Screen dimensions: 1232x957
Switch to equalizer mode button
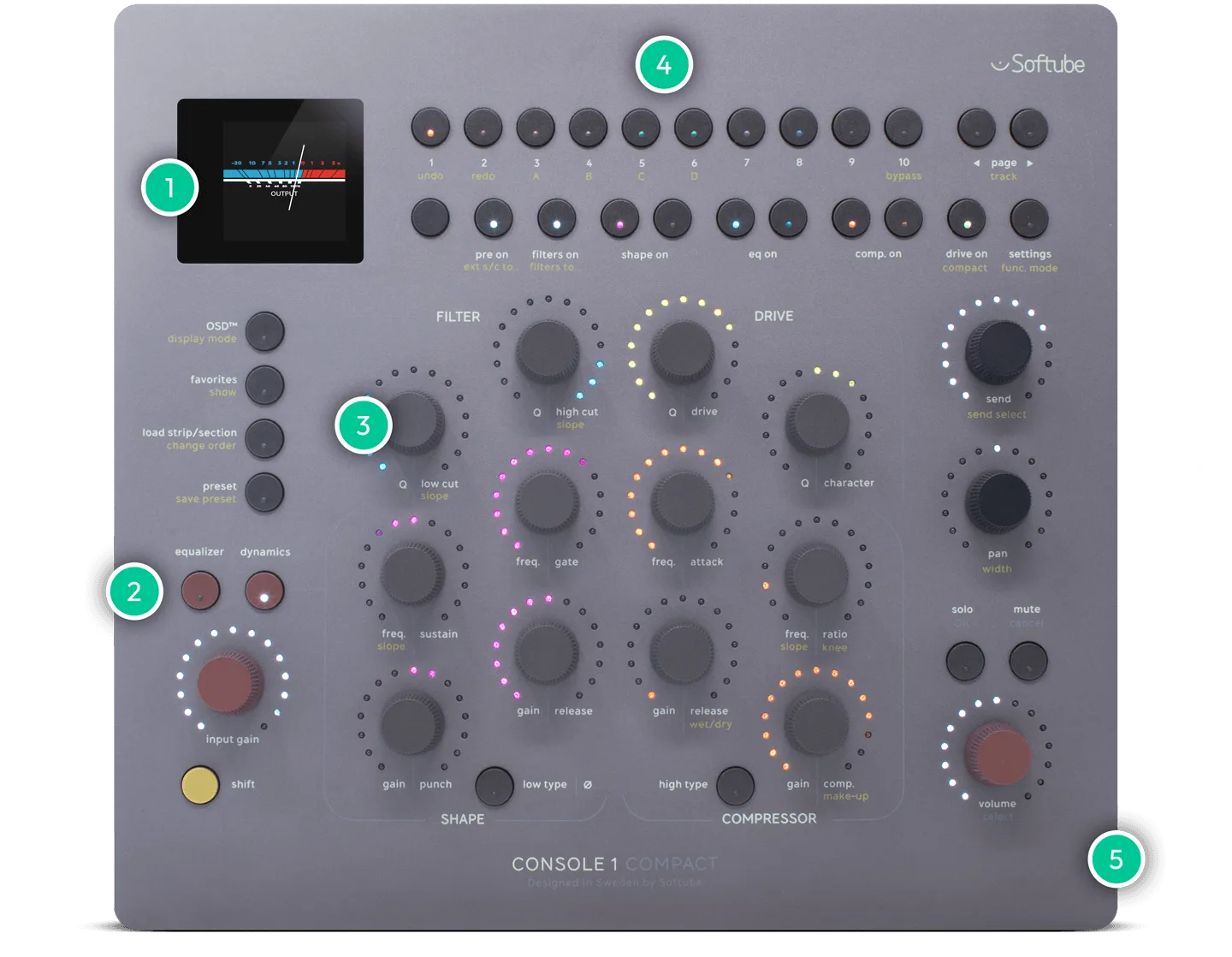pyautogui.click(x=200, y=591)
